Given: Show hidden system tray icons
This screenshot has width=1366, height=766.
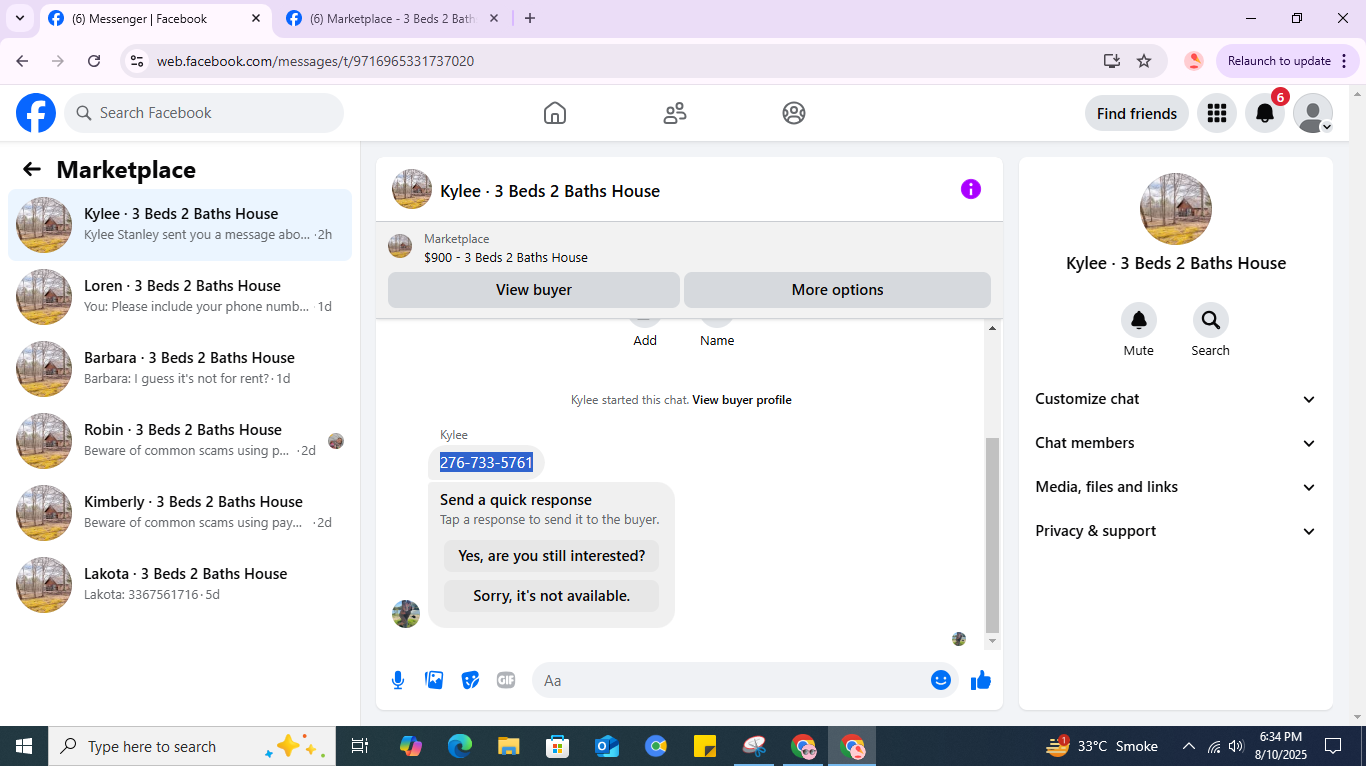Looking at the screenshot, I should click(1188, 746).
